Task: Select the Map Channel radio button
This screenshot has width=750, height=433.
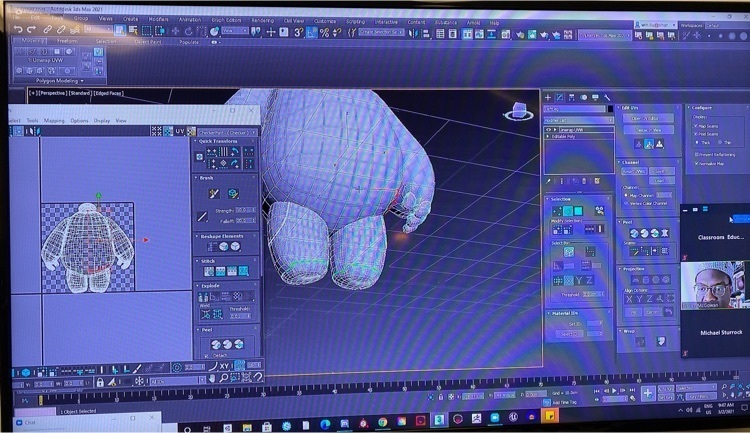Action: pos(626,195)
